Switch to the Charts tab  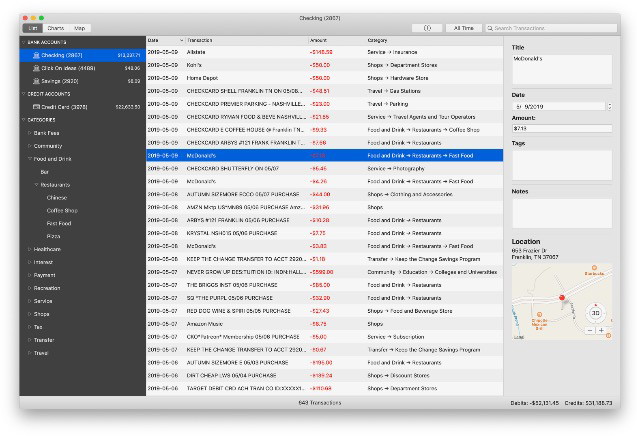pos(56,28)
